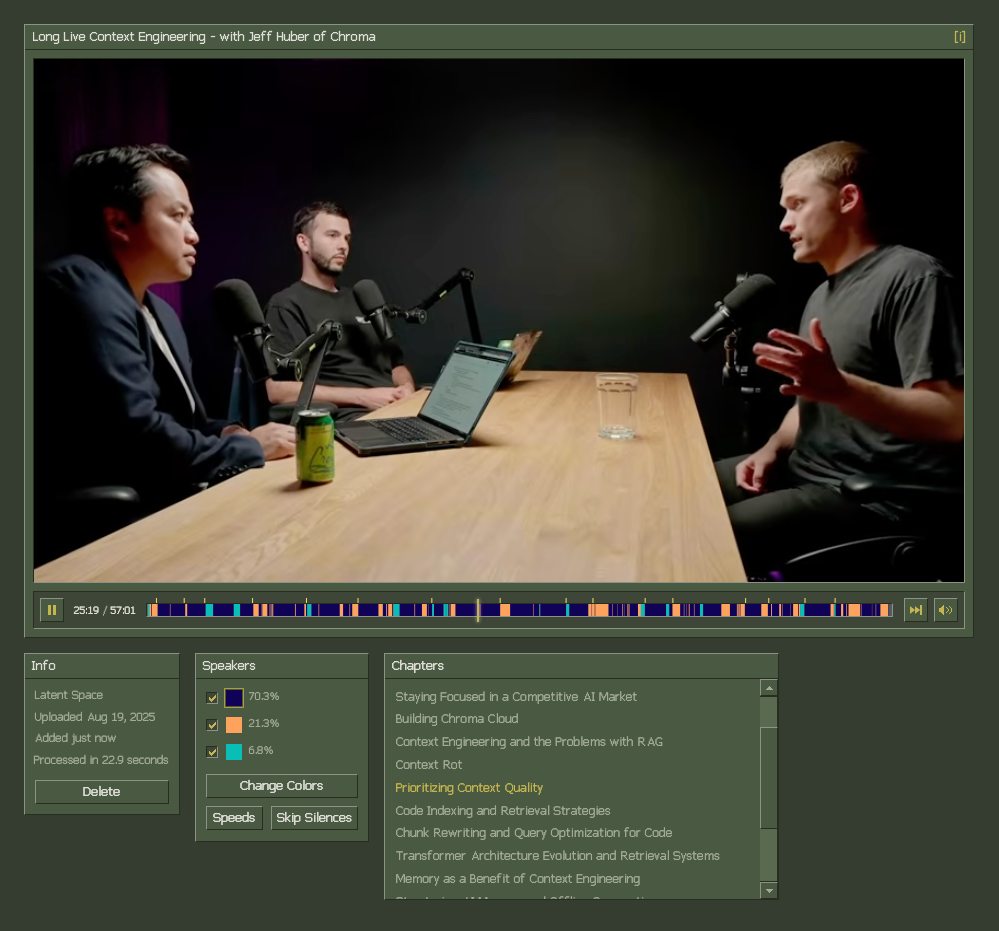
Task: Toggle the Skip Silences button
Action: 314,818
